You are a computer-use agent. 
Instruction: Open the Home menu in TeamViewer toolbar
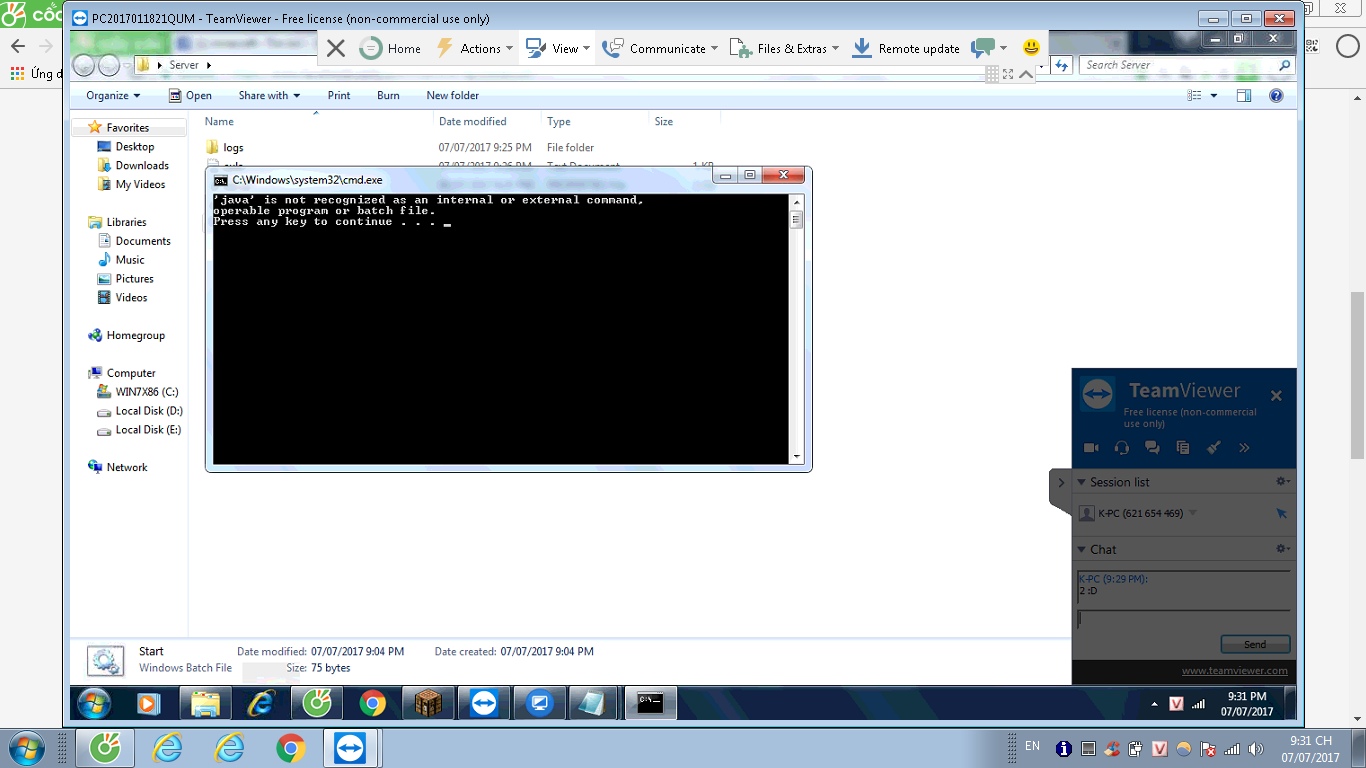(x=390, y=48)
